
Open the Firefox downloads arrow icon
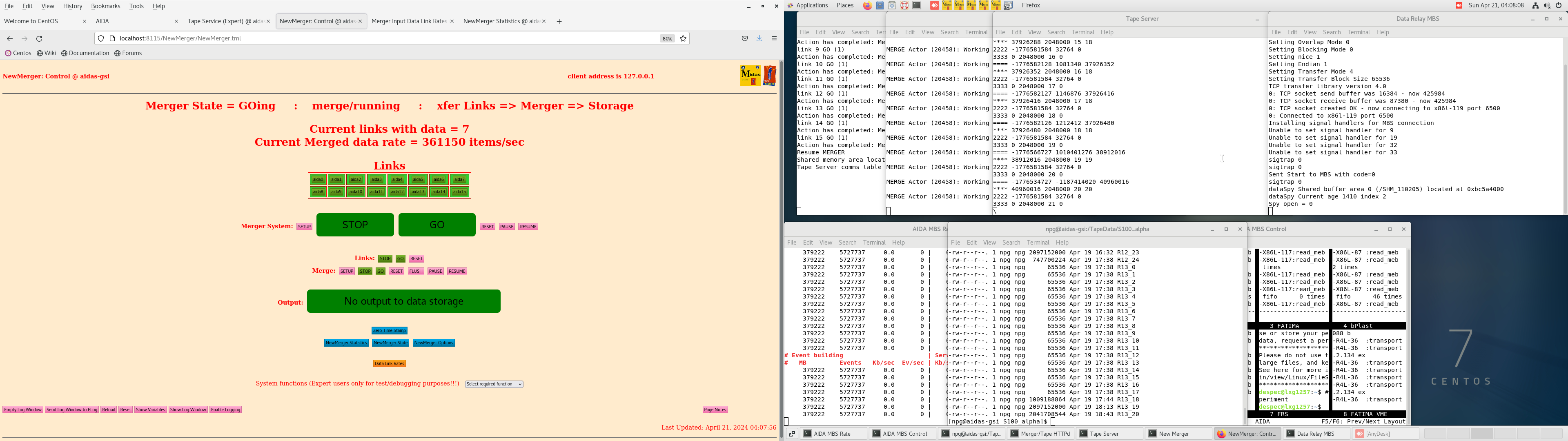pyautogui.click(x=759, y=38)
